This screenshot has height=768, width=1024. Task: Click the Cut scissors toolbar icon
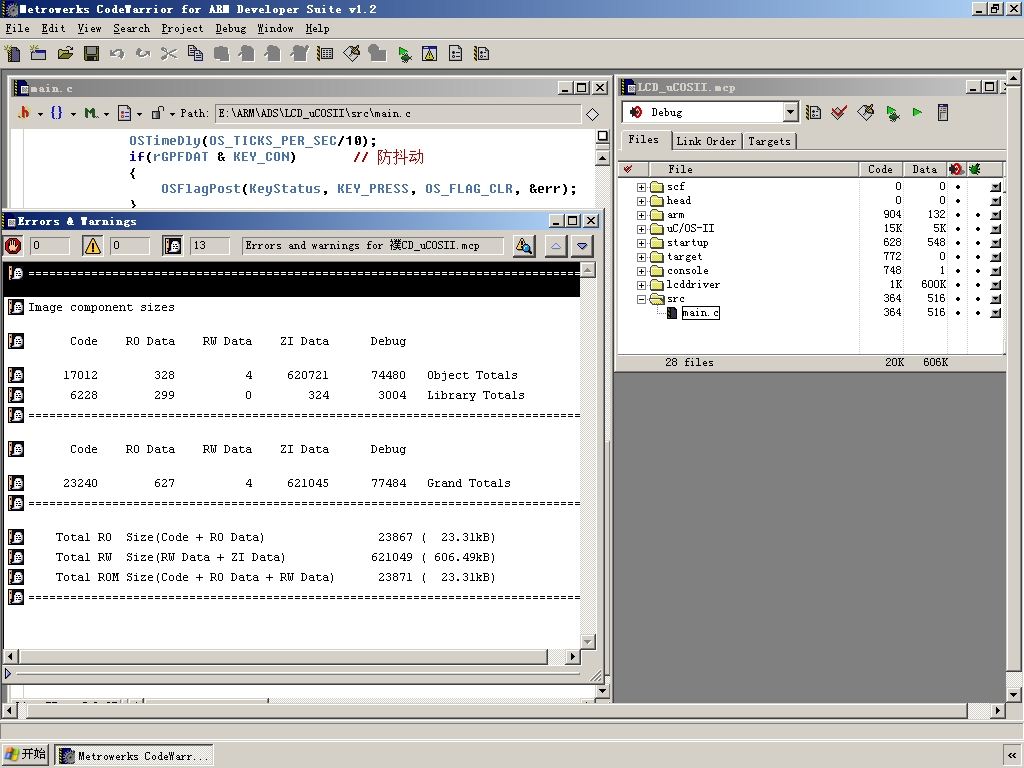[x=169, y=54]
